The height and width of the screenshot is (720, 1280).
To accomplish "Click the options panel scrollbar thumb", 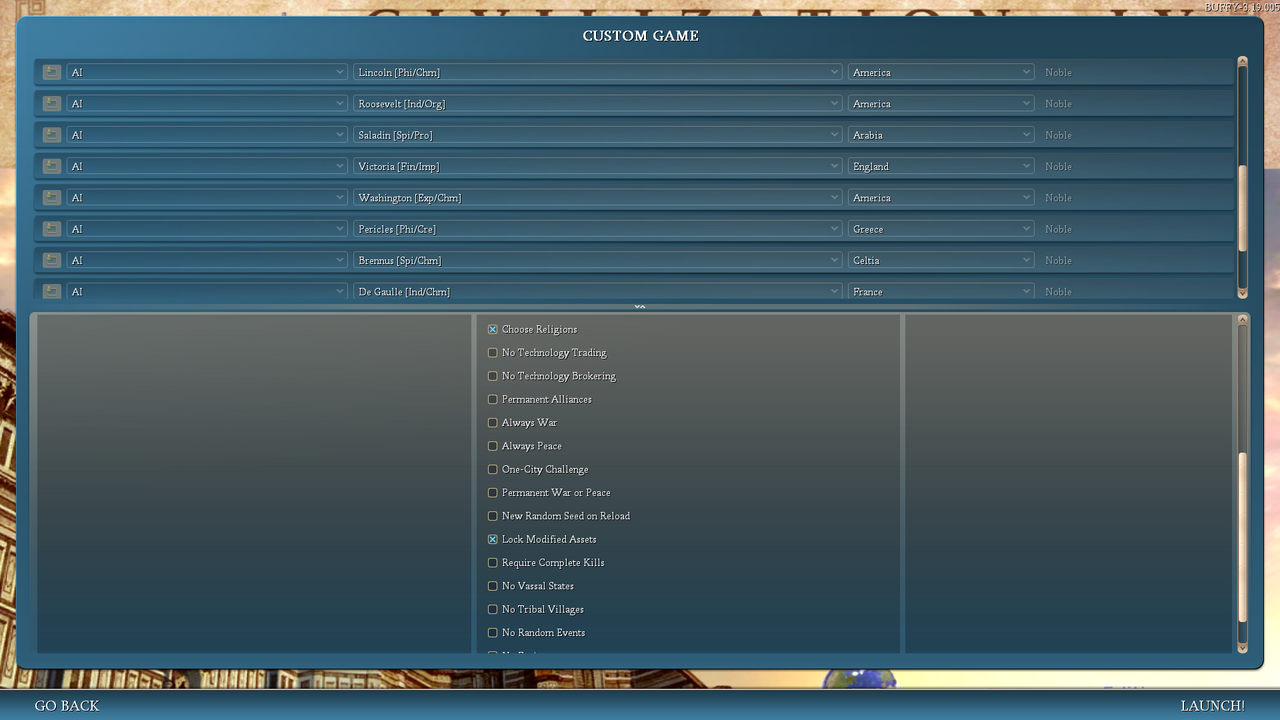I will click(x=1243, y=537).
